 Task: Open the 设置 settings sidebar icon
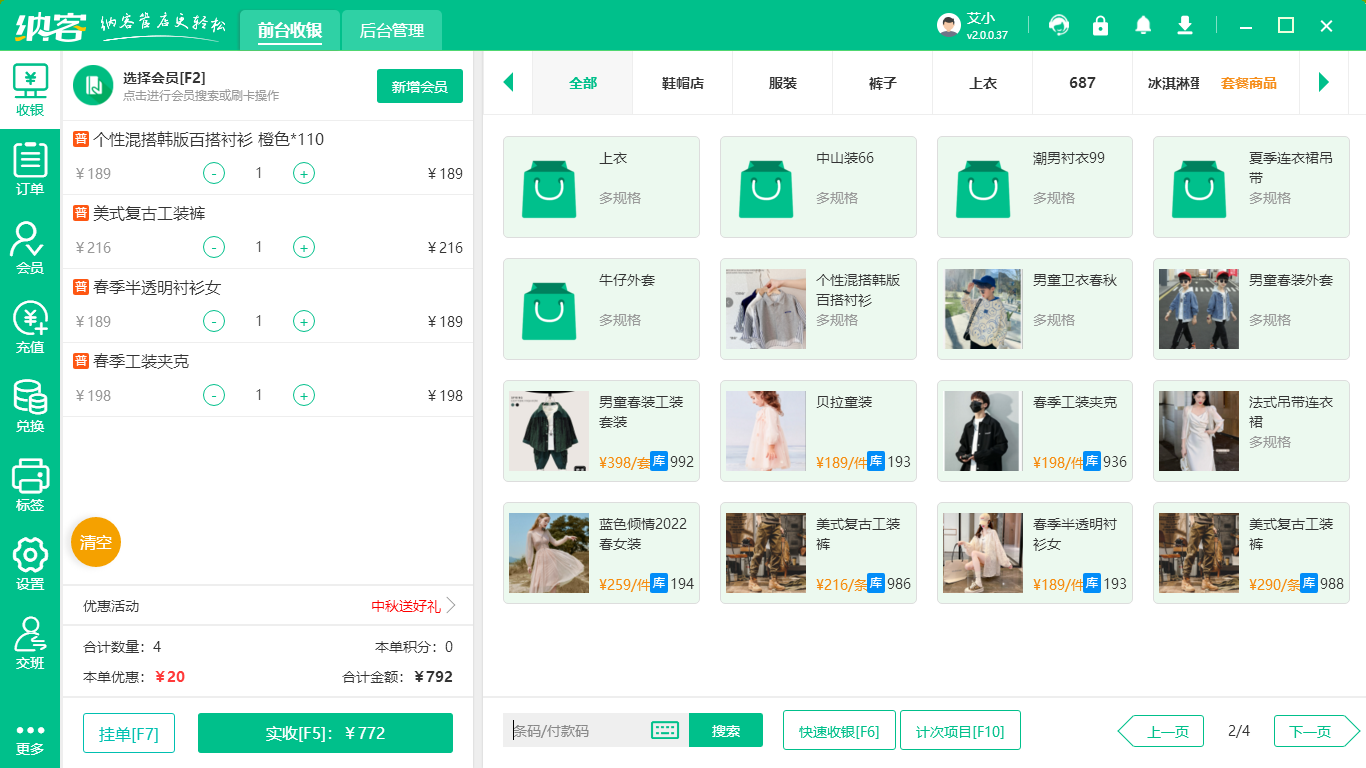30,565
